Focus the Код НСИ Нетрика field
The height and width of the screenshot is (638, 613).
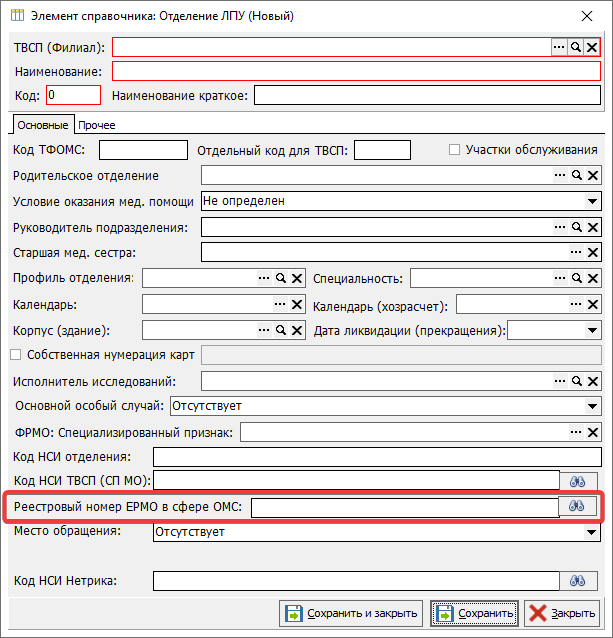pos(356,581)
